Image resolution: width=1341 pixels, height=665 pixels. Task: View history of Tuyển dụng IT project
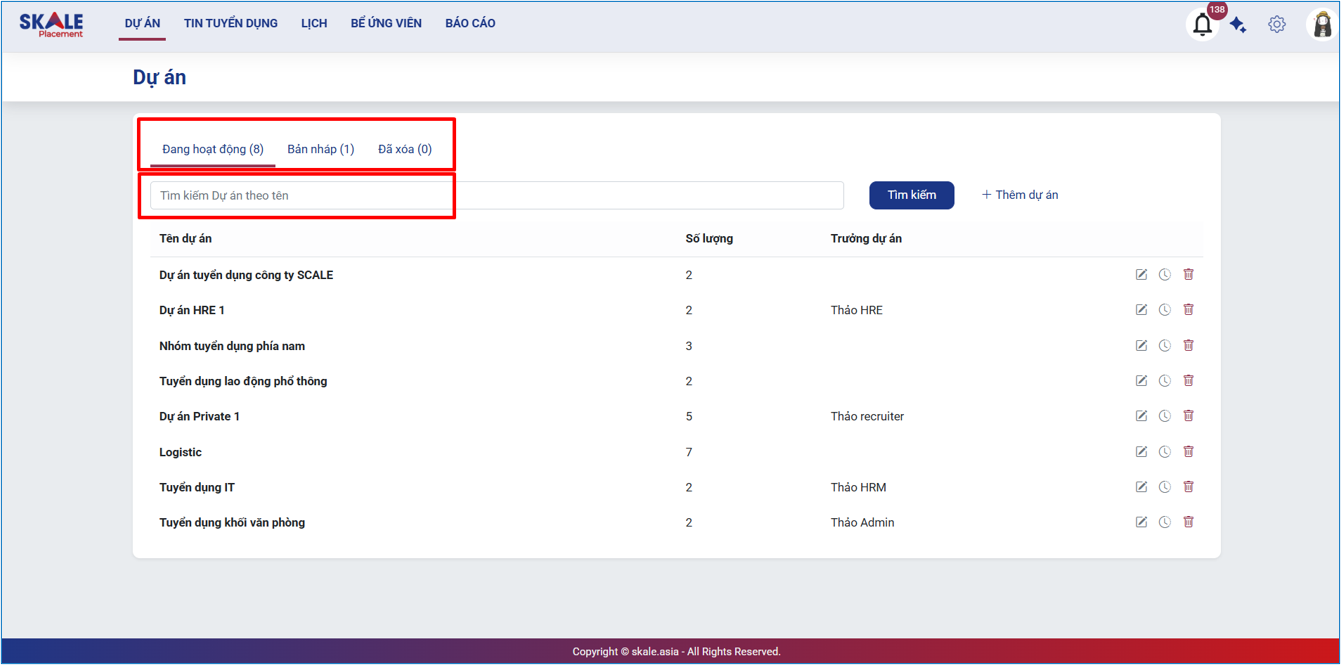coord(1165,487)
